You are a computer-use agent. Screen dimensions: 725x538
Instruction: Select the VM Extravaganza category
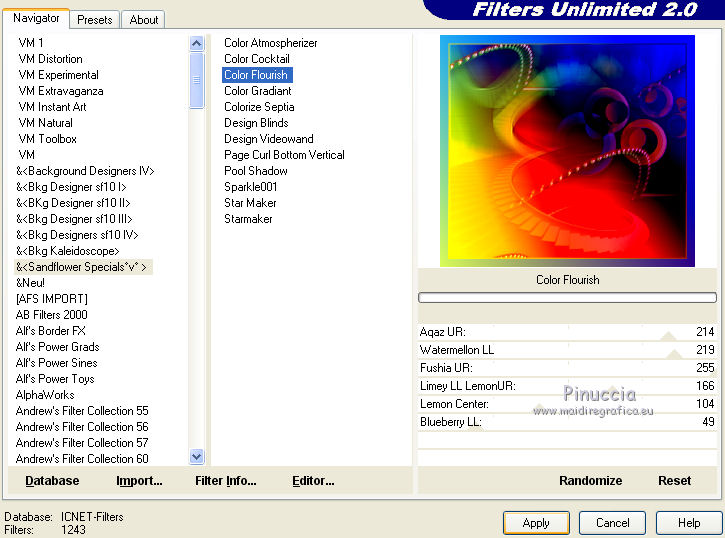click(x=61, y=91)
